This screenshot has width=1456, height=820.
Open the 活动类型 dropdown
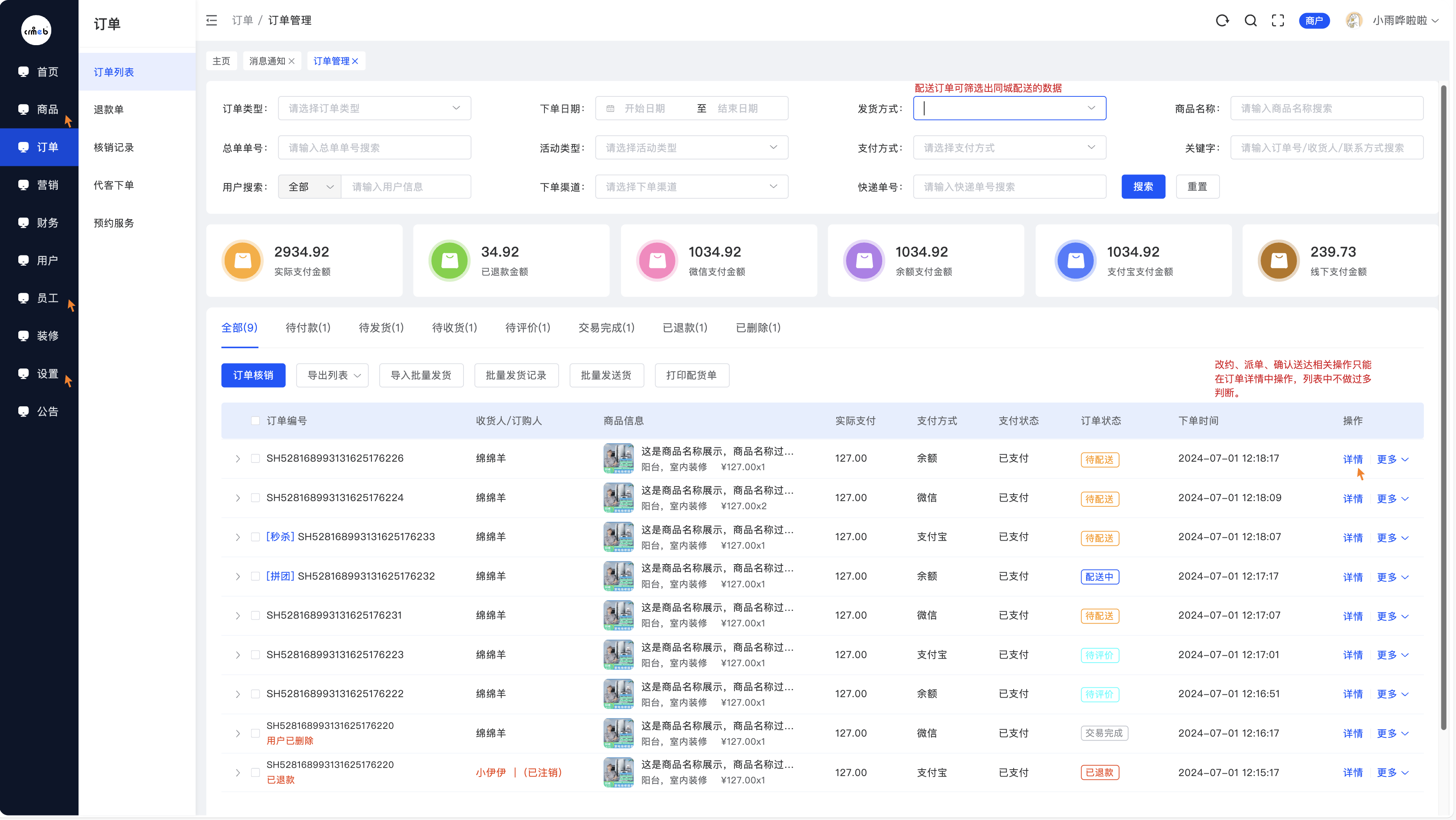(692, 148)
